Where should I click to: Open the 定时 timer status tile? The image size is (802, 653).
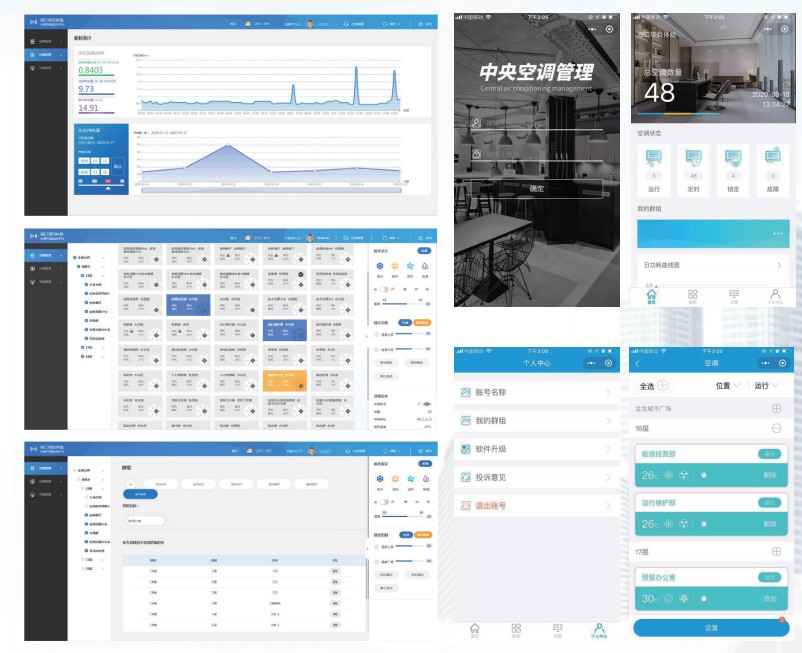point(693,169)
